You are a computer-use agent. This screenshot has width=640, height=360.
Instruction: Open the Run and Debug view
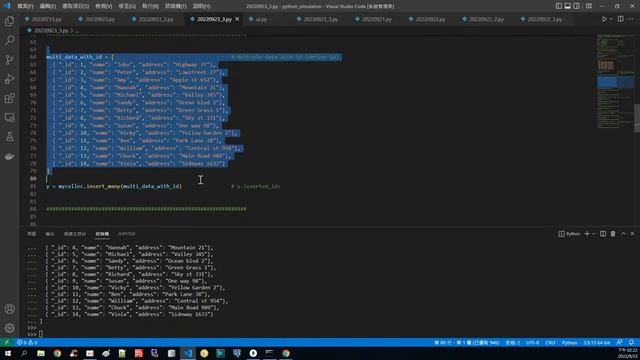click(9, 79)
